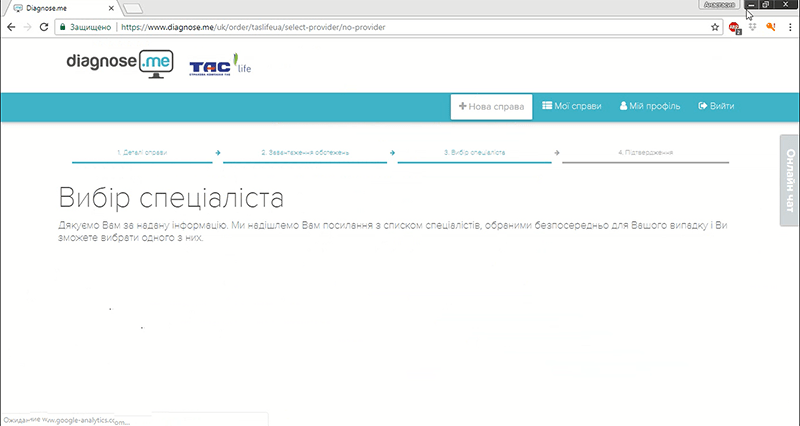Click the green lock security icon
This screenshot has width=800, height=426.
click(x=62, y=27)
